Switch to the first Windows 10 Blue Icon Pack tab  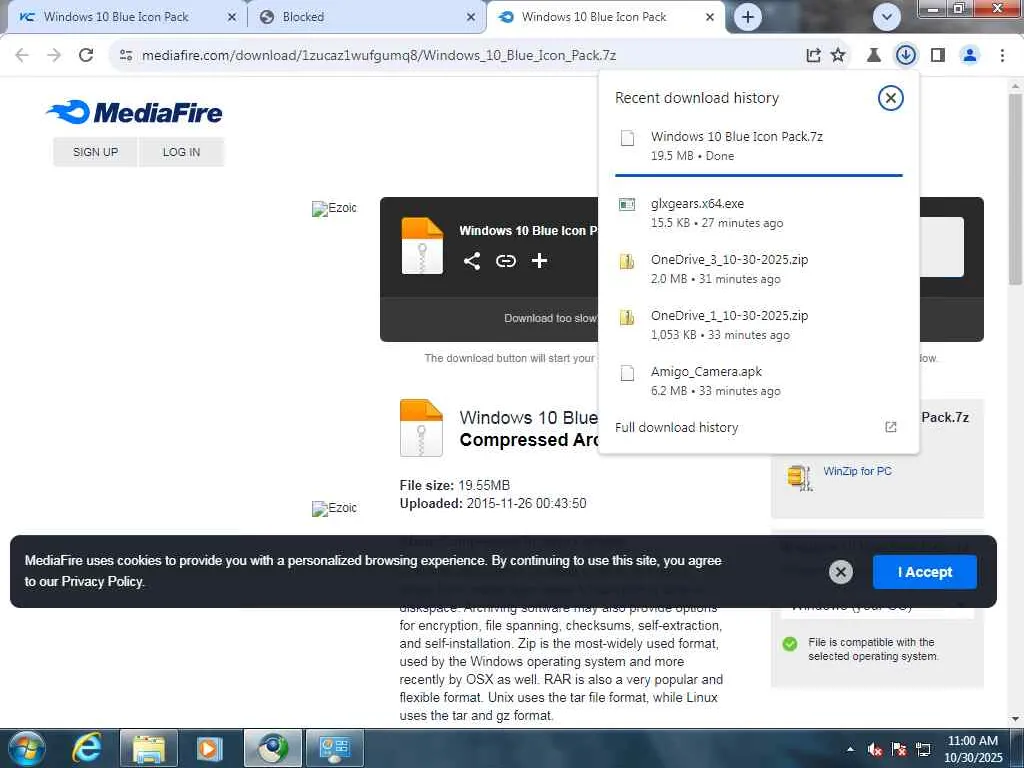116,17
